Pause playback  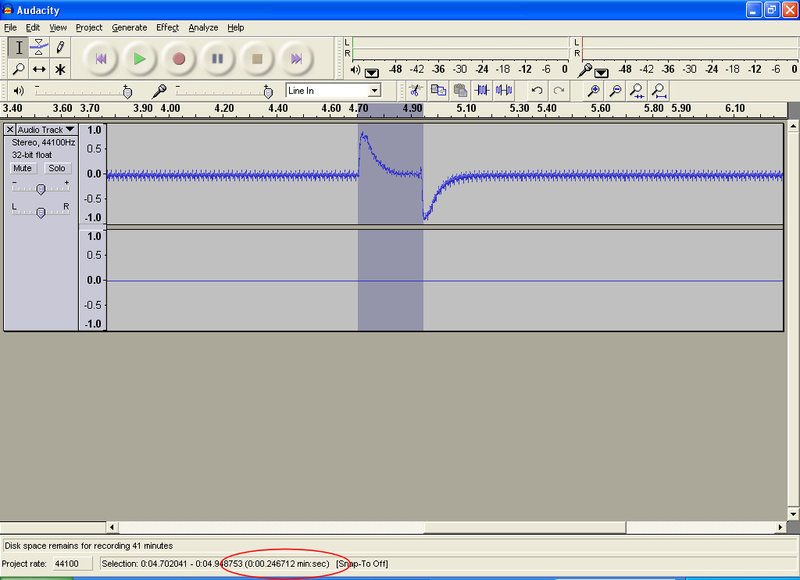tap(217, 59)
